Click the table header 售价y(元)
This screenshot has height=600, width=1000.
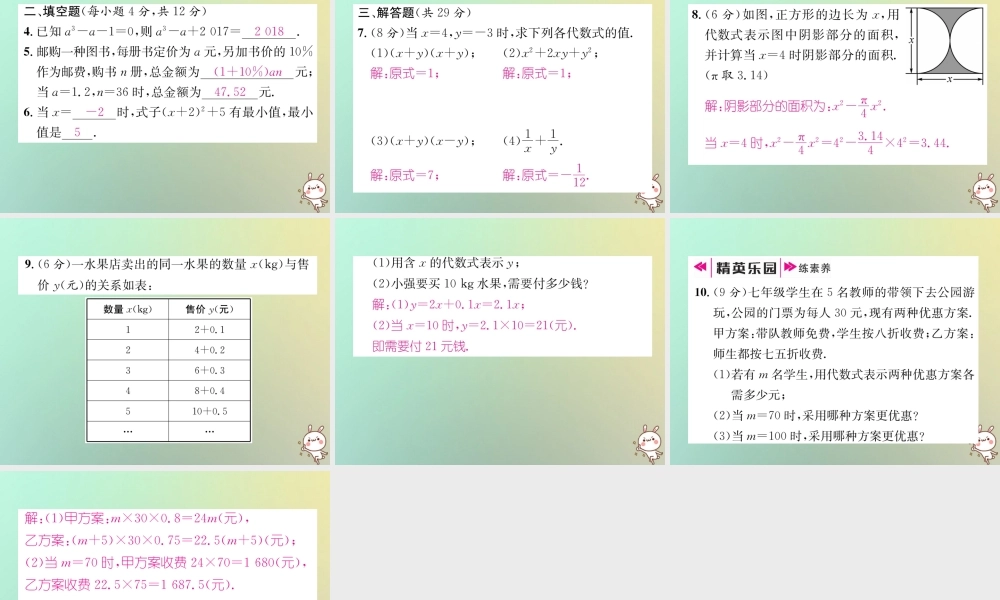(209, 309)
